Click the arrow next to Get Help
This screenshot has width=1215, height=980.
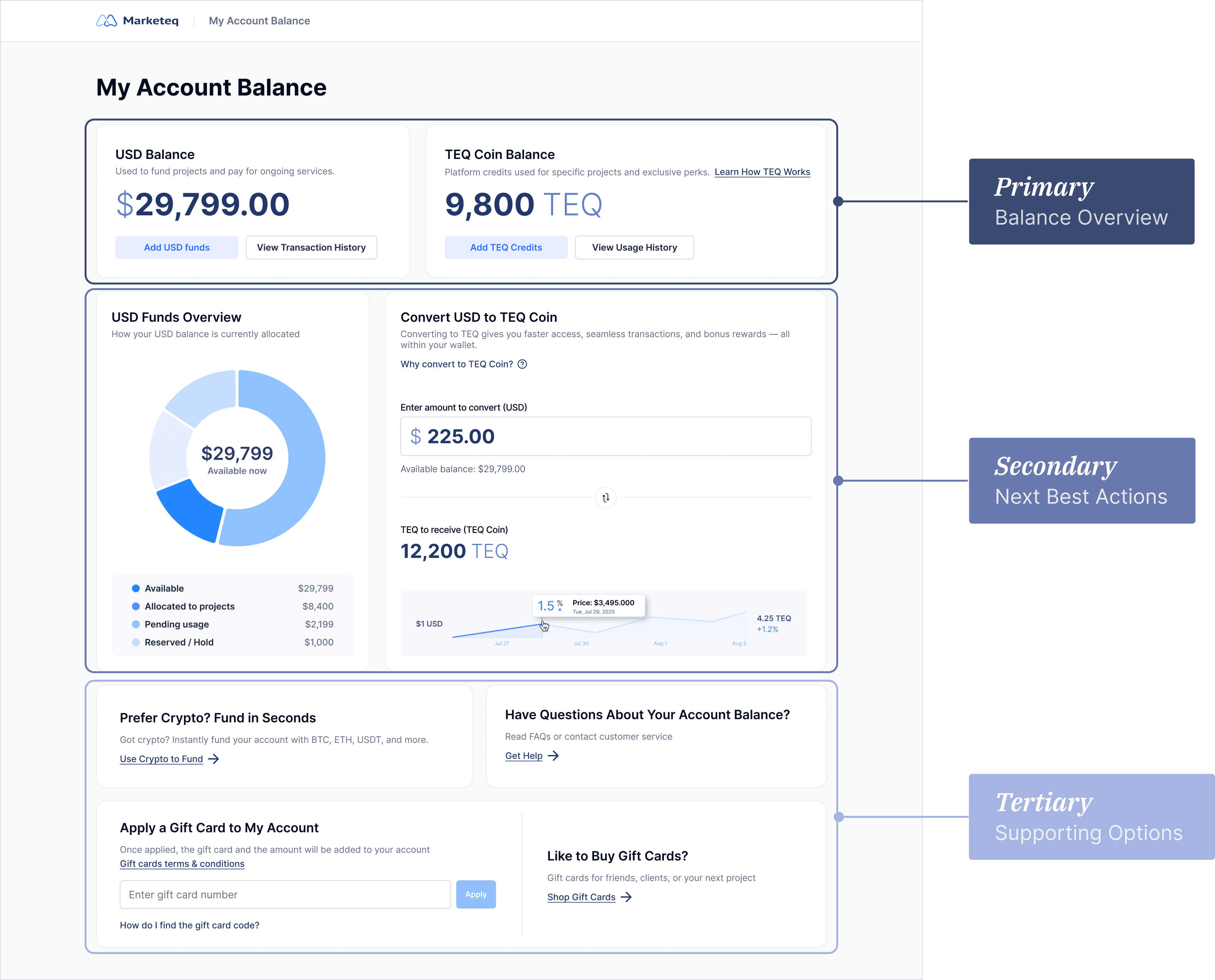point(554,756)
